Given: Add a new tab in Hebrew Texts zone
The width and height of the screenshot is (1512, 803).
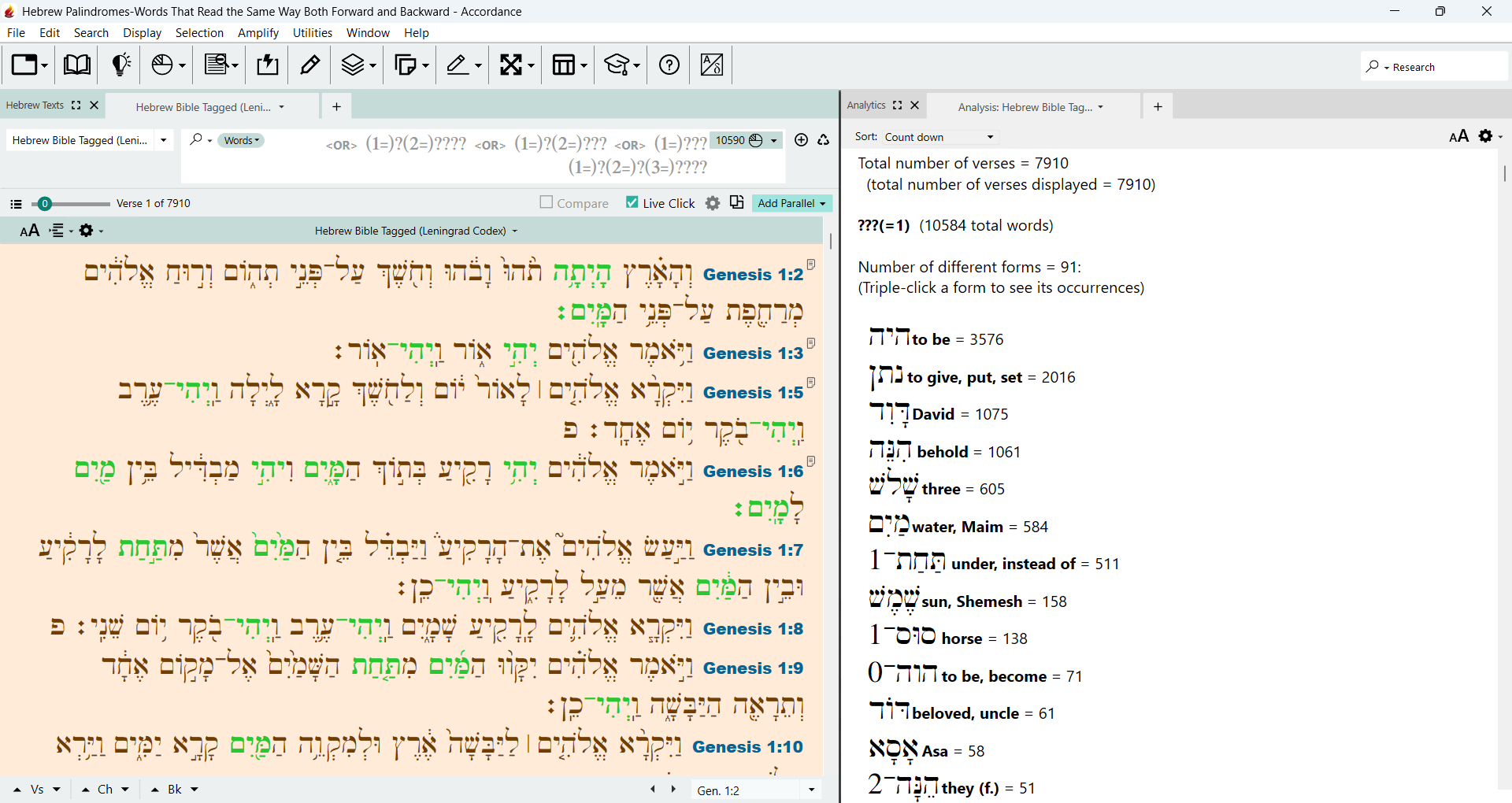Looking at the screenshot, I should point(336,106).
